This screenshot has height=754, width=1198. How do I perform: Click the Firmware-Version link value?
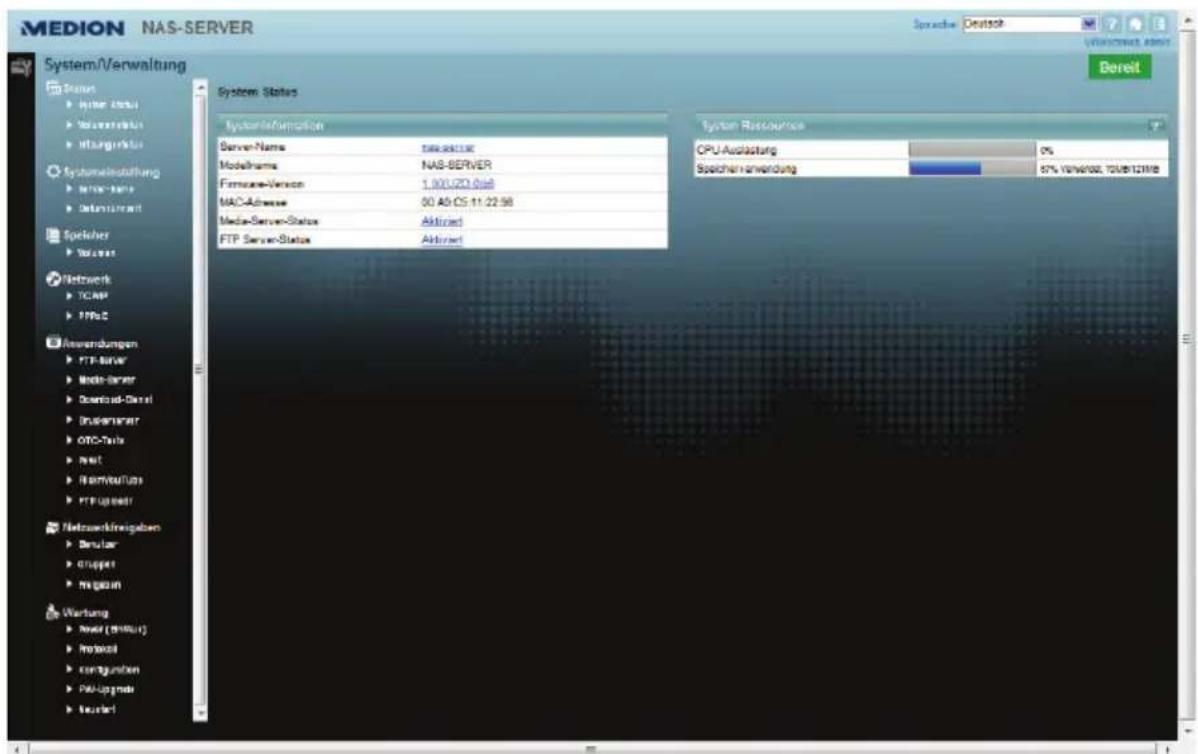pyautogui.click(x=458, y=184)
